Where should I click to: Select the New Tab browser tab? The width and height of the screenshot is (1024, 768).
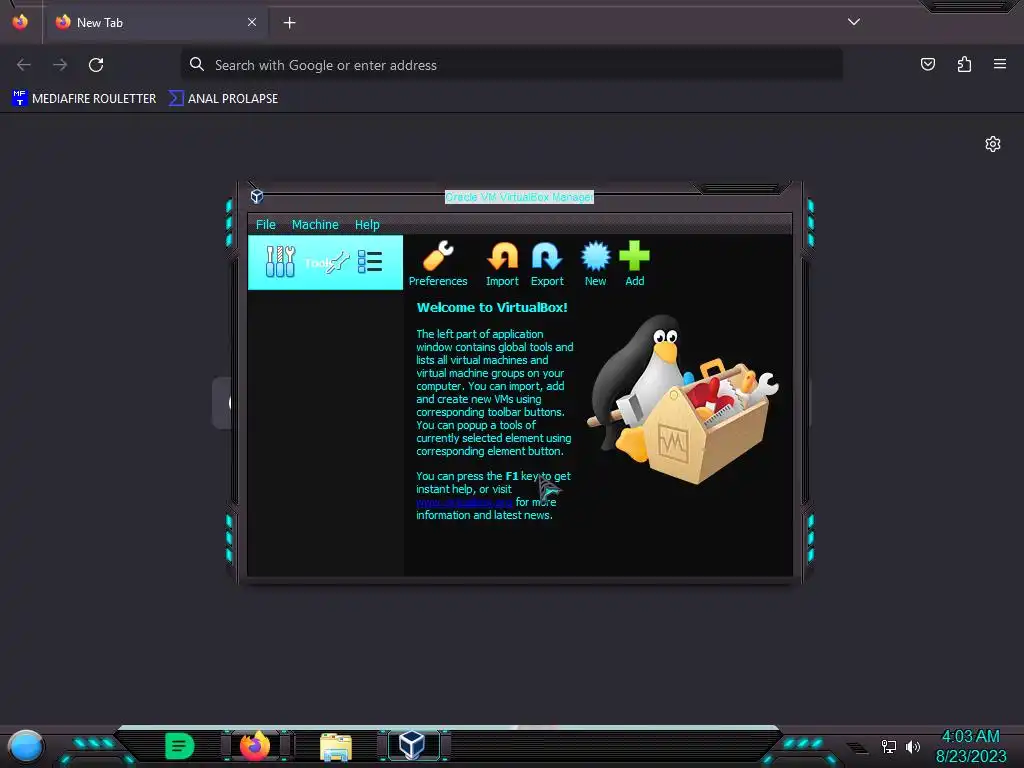coord(155,23)
